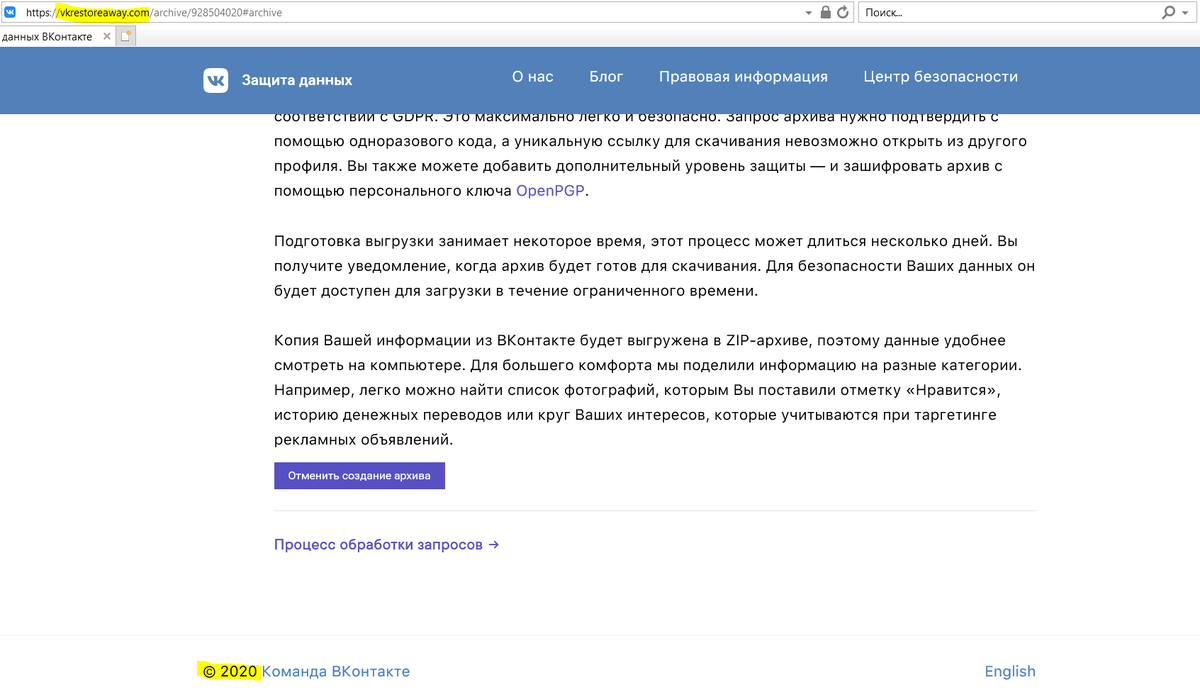Open "Центр безопасности" from the header

(x=940, y=76)
